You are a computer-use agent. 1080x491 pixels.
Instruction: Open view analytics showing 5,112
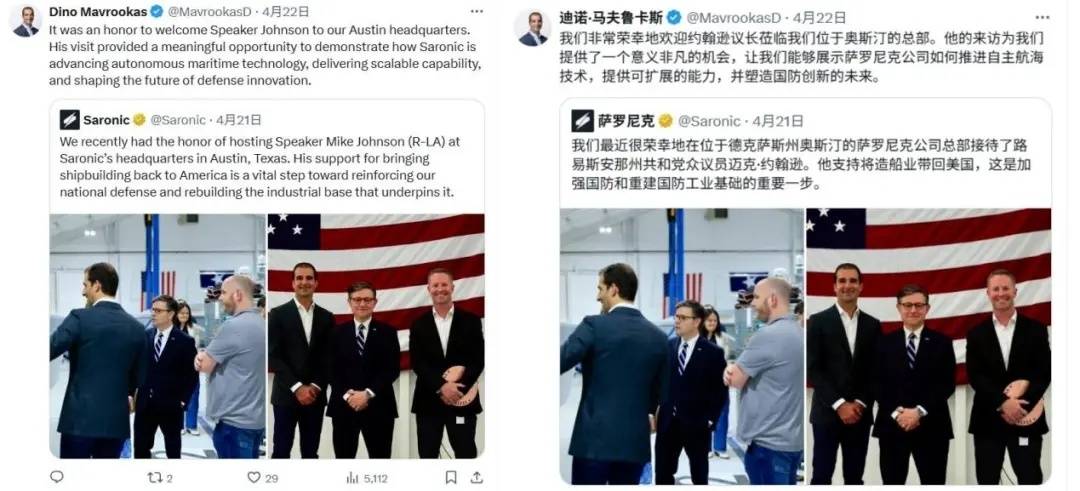coord(366,477)
